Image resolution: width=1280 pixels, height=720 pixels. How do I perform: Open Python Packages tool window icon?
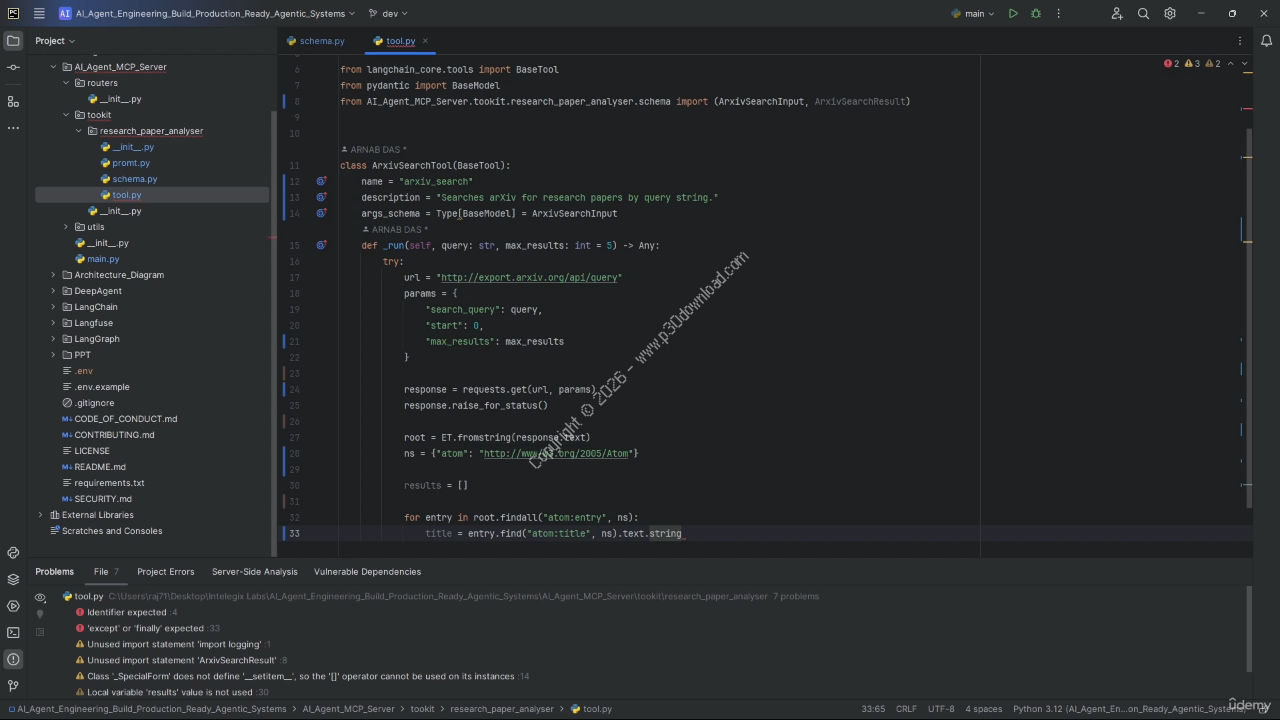click(x=13, y=579)
